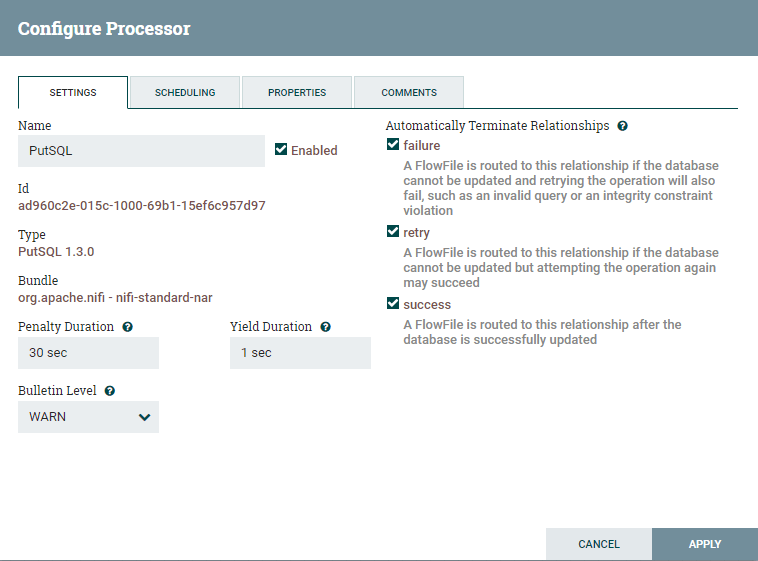Click the 'failure' relationship label
The width and height of the screenshot is (758, 561).
click(x=422, y=146)
